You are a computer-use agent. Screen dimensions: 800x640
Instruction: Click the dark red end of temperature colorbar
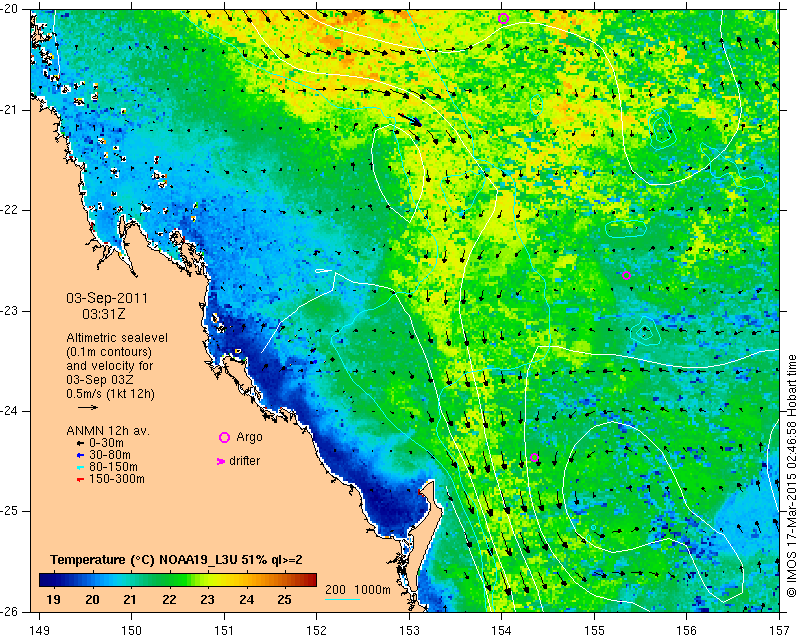311,580
